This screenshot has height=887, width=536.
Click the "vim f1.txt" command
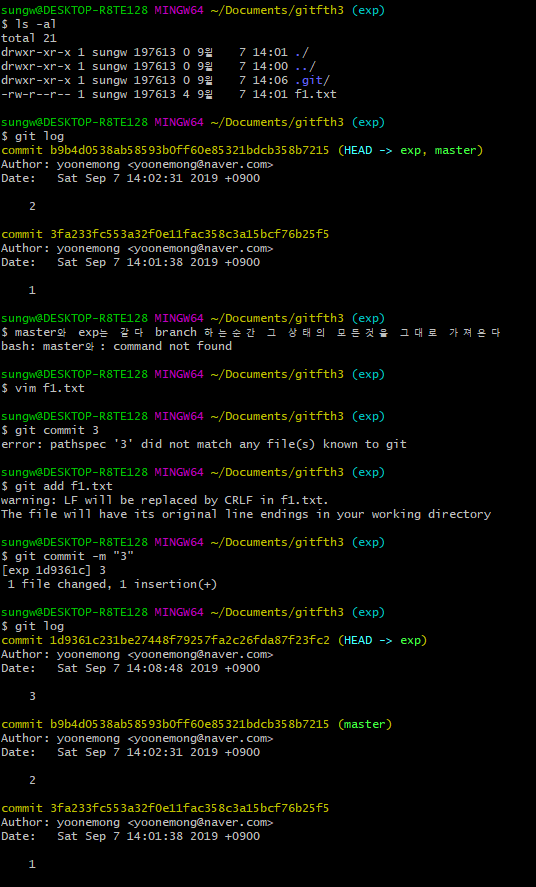[49, 388]
